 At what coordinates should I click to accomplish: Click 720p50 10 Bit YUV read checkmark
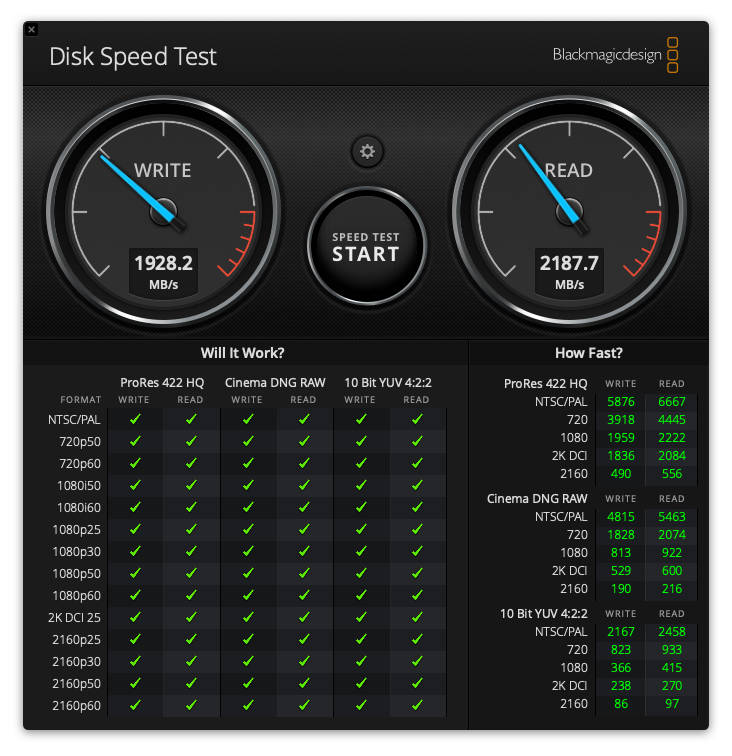click(x=417, y=441)
